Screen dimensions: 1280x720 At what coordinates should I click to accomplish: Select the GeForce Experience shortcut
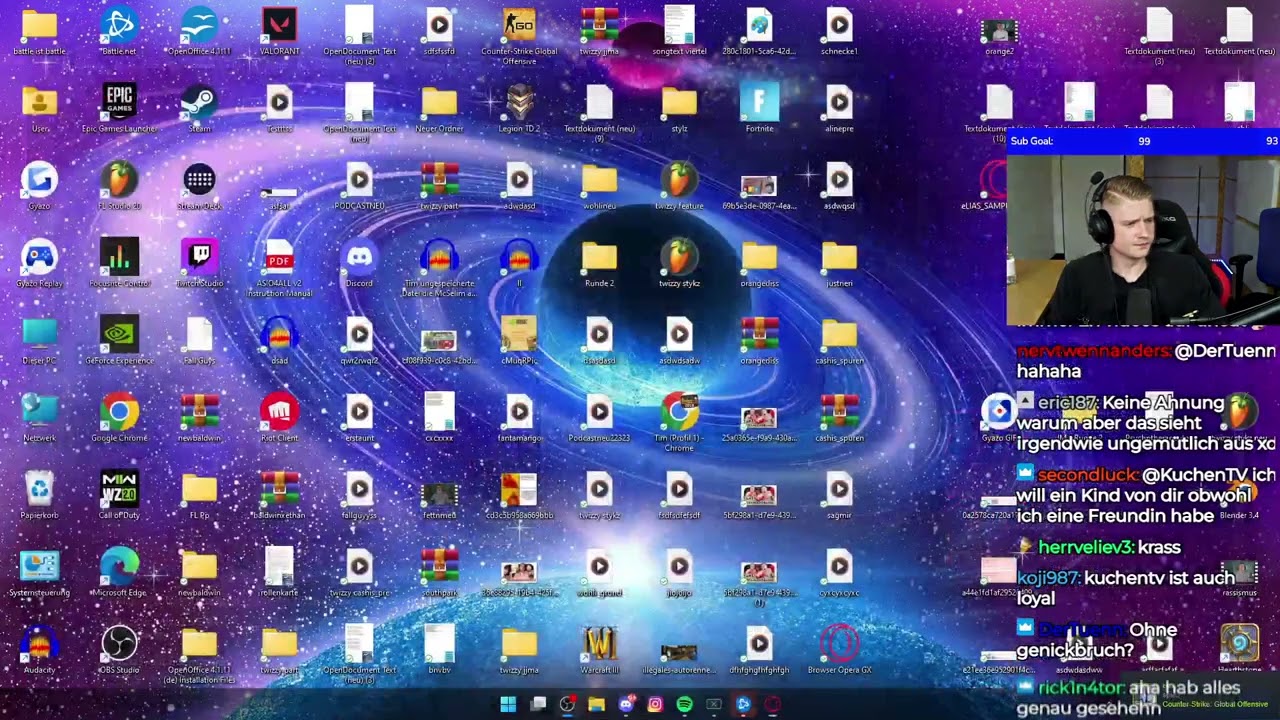119,340
